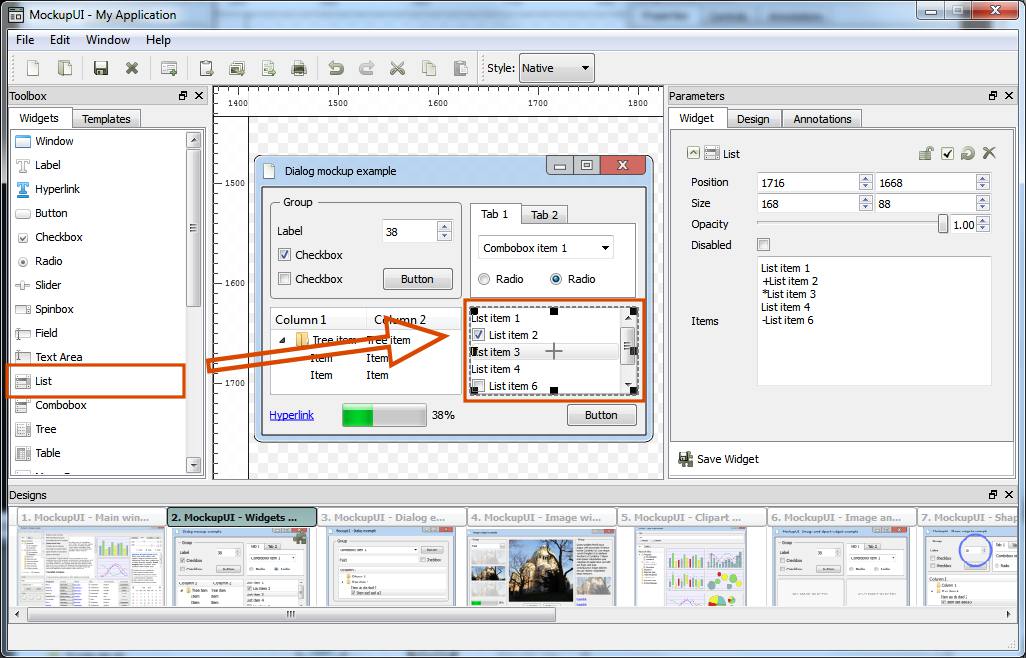Click the Opacity slider handle

[942, 224]
